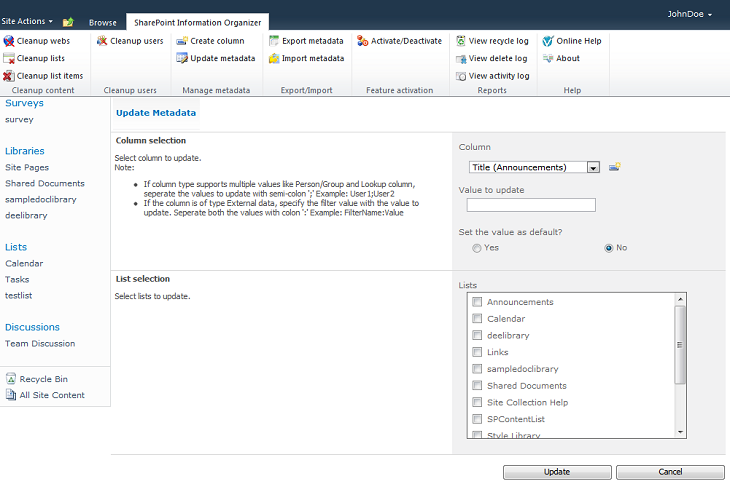Open the JohnDoe user menu
Screen dimensions: 730x484
coord(689,14)
